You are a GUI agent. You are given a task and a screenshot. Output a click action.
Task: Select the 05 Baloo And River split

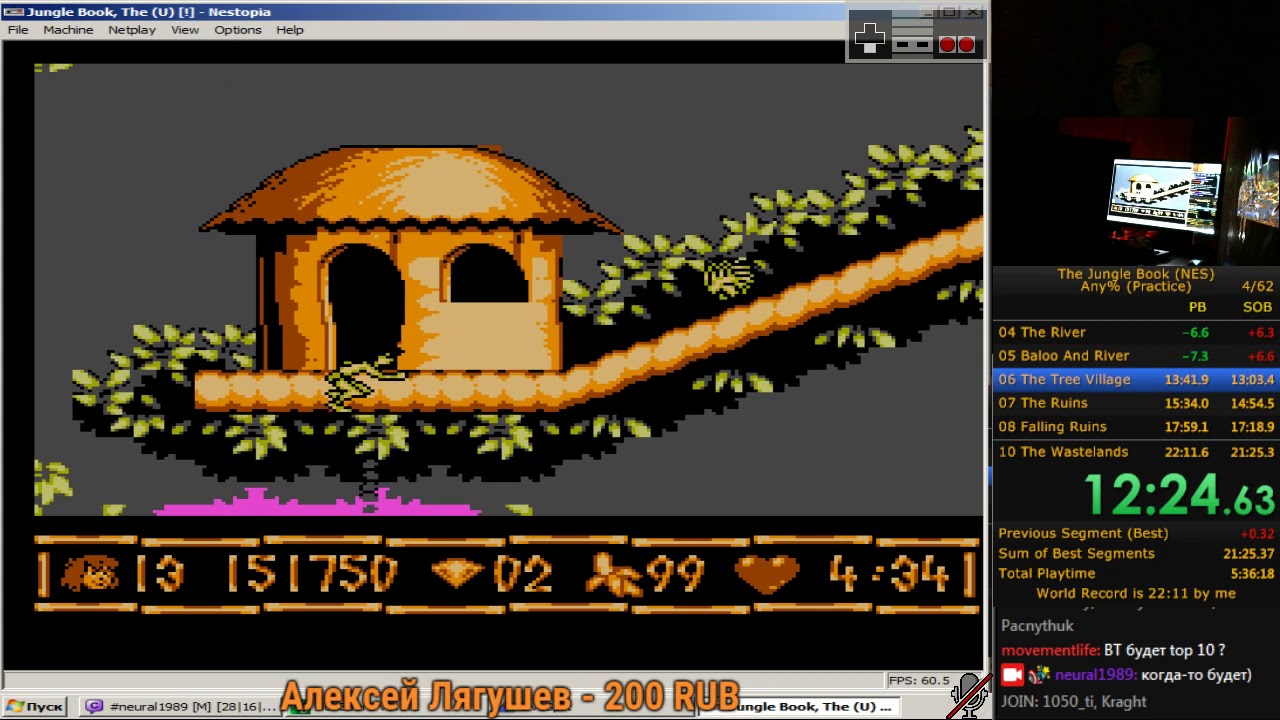(1136, 356)
